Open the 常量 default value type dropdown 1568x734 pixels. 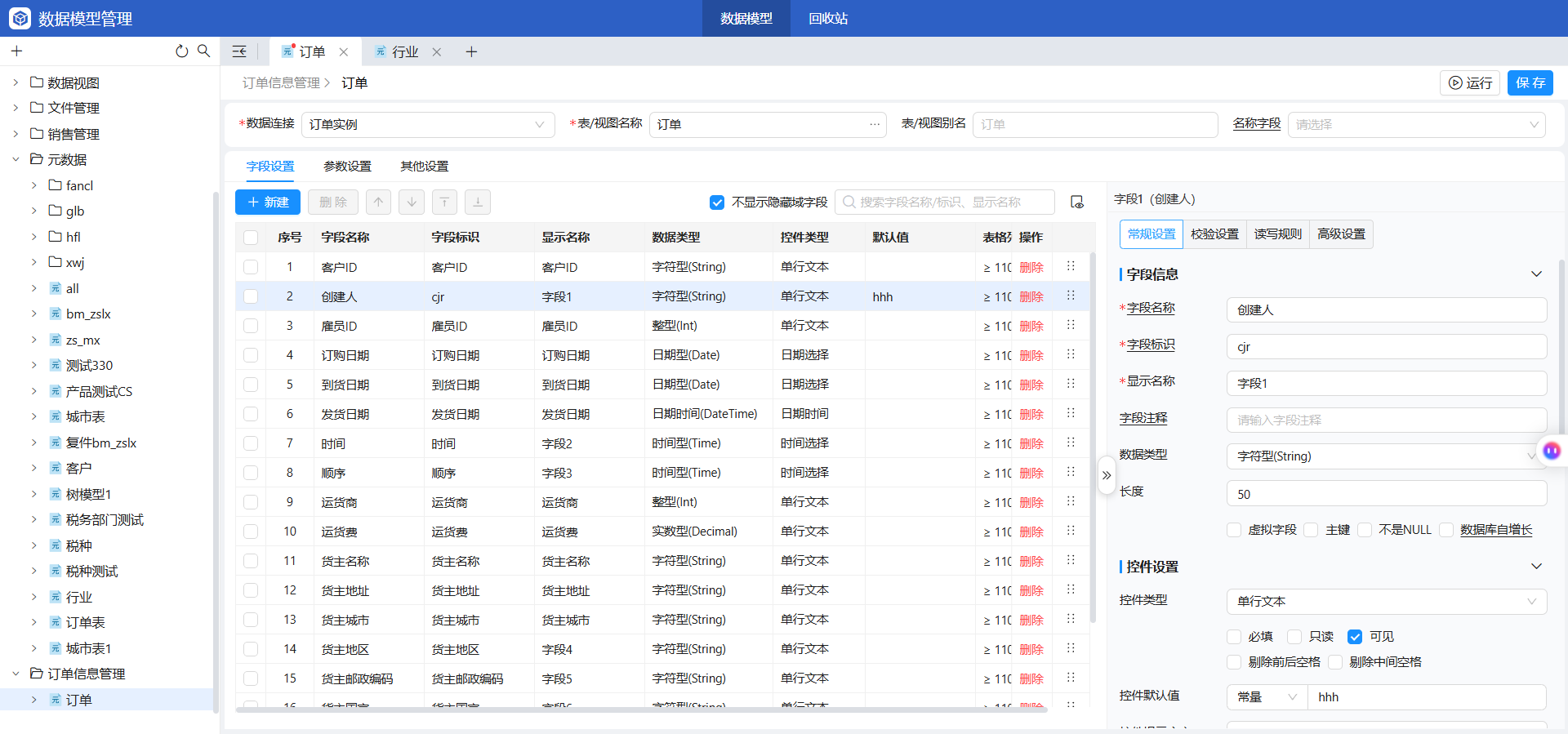pos(1267,697)
